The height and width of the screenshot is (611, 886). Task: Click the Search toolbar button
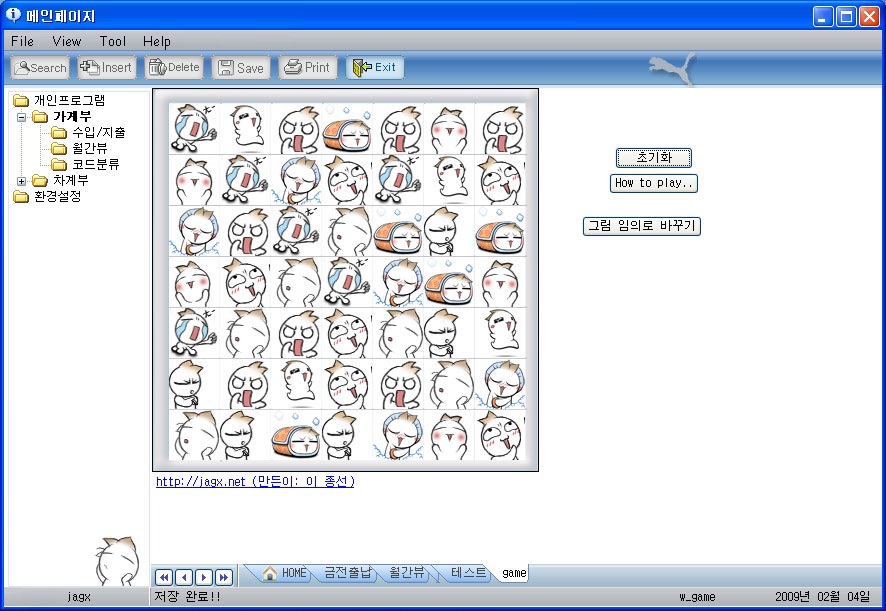(40, 68)
